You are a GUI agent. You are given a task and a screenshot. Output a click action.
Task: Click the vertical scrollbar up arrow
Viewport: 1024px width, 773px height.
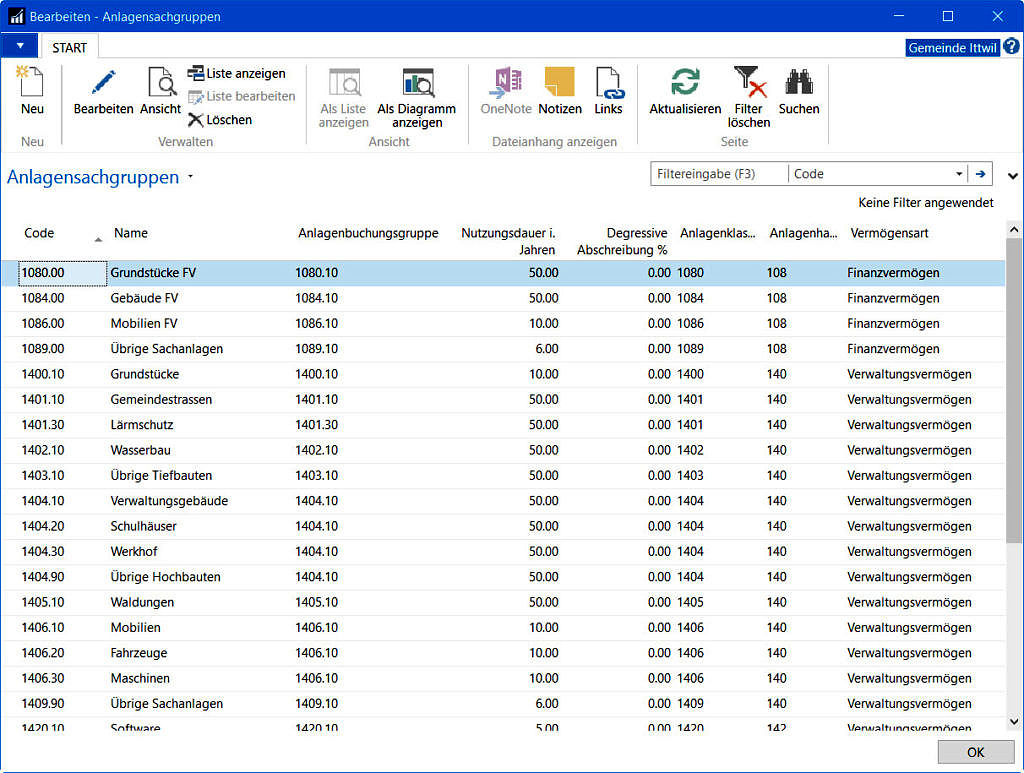coord(1014,229)
